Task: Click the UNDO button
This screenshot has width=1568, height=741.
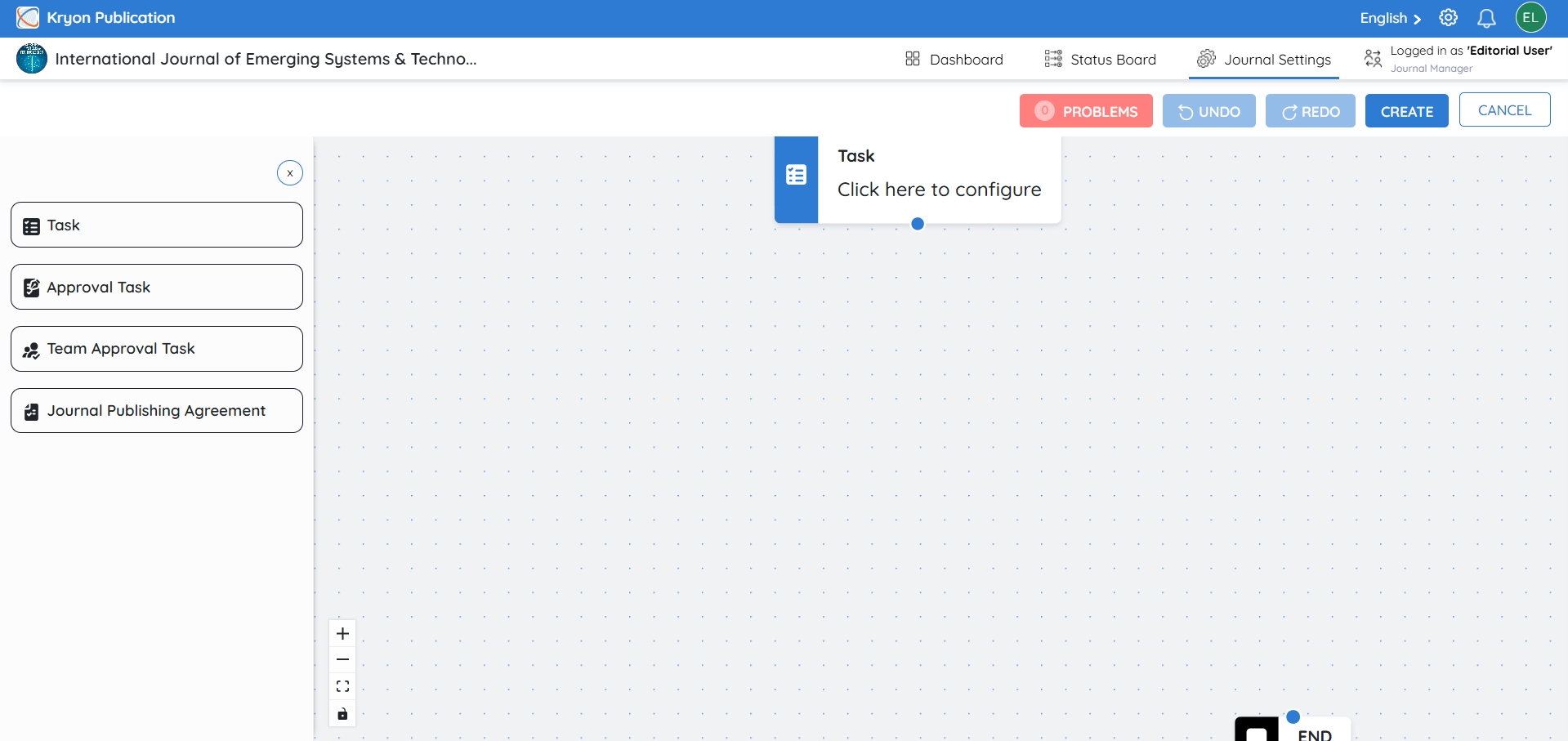Action: [1209, 111]
